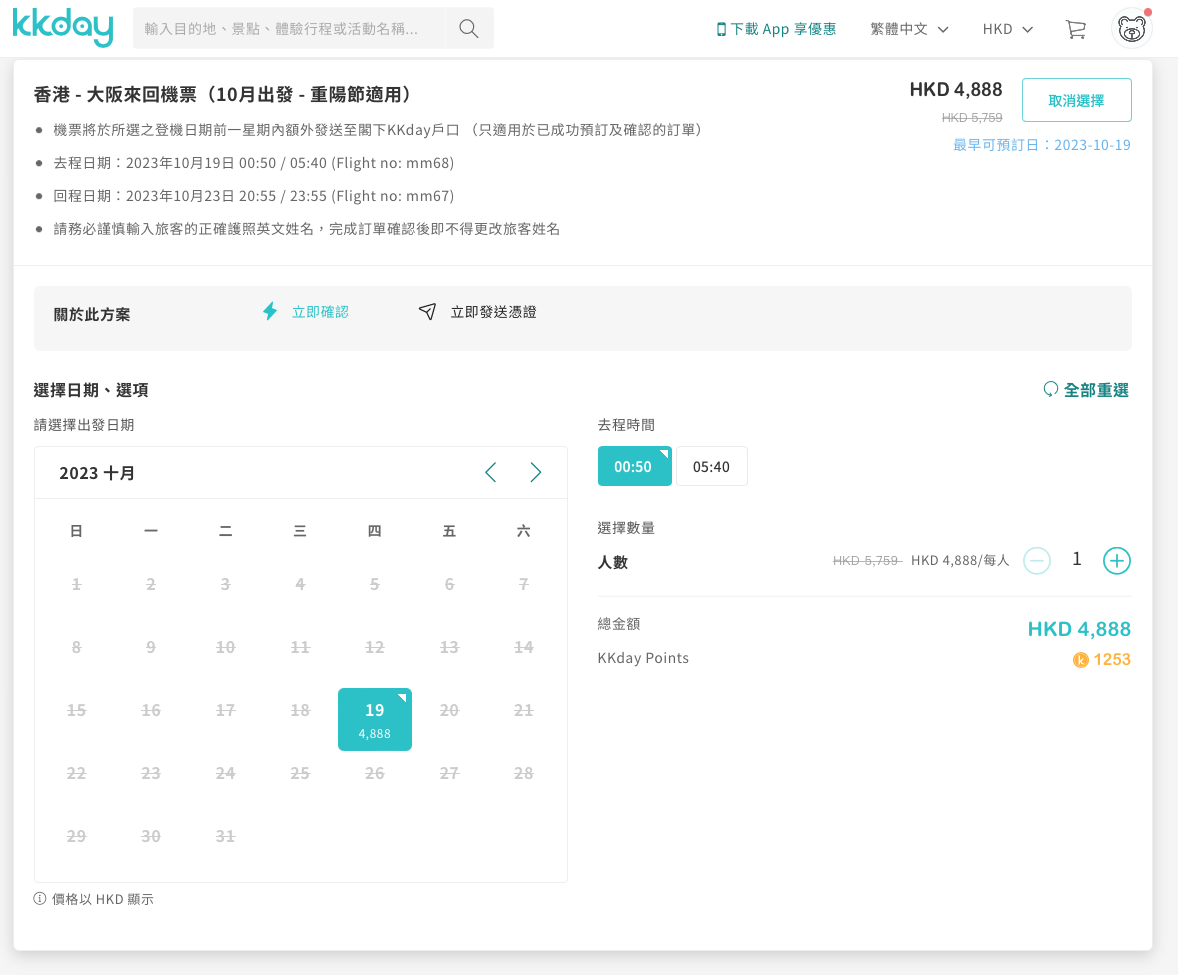
Task: Click the KKday Points coin icon
Action: pyautogui.click(x=1080, y=660)
